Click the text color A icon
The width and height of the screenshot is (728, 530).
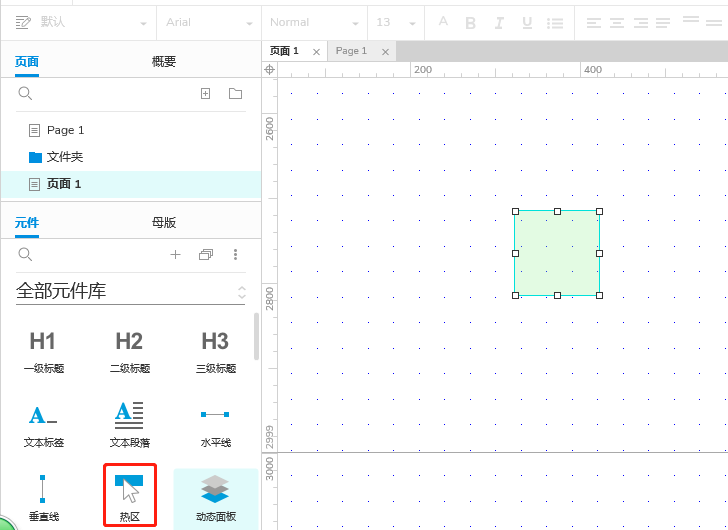(443, 21)
